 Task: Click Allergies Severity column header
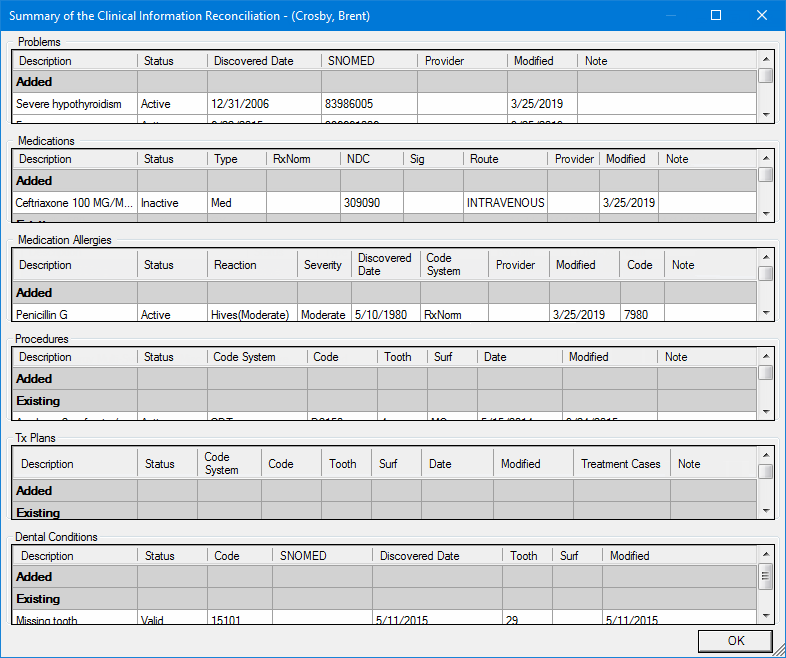tap(324, 265)
